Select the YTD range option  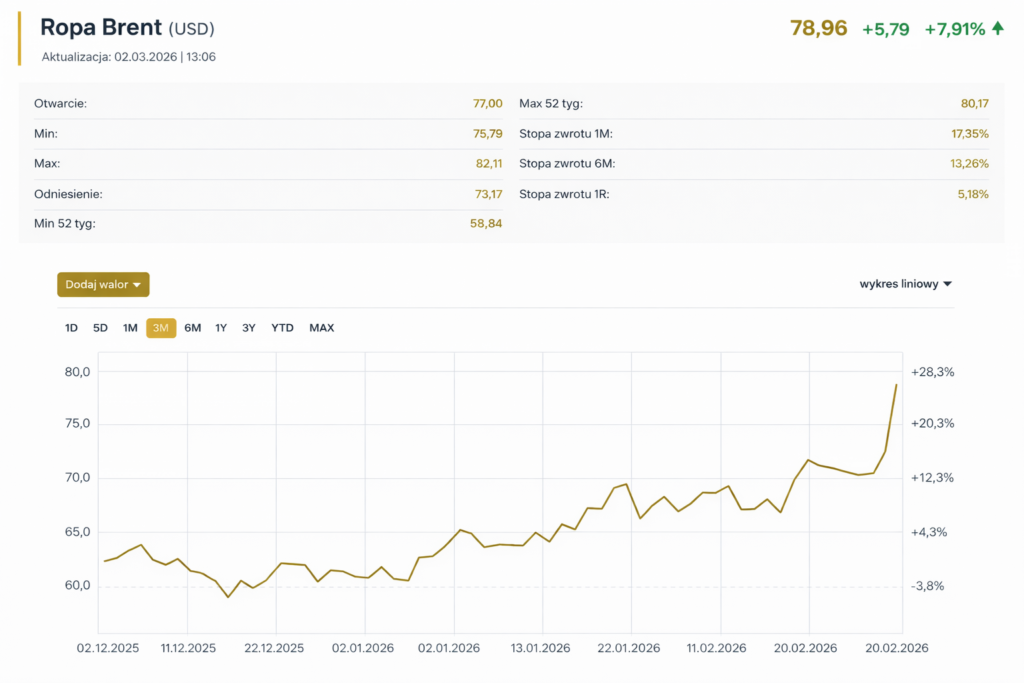click(282, 328)
